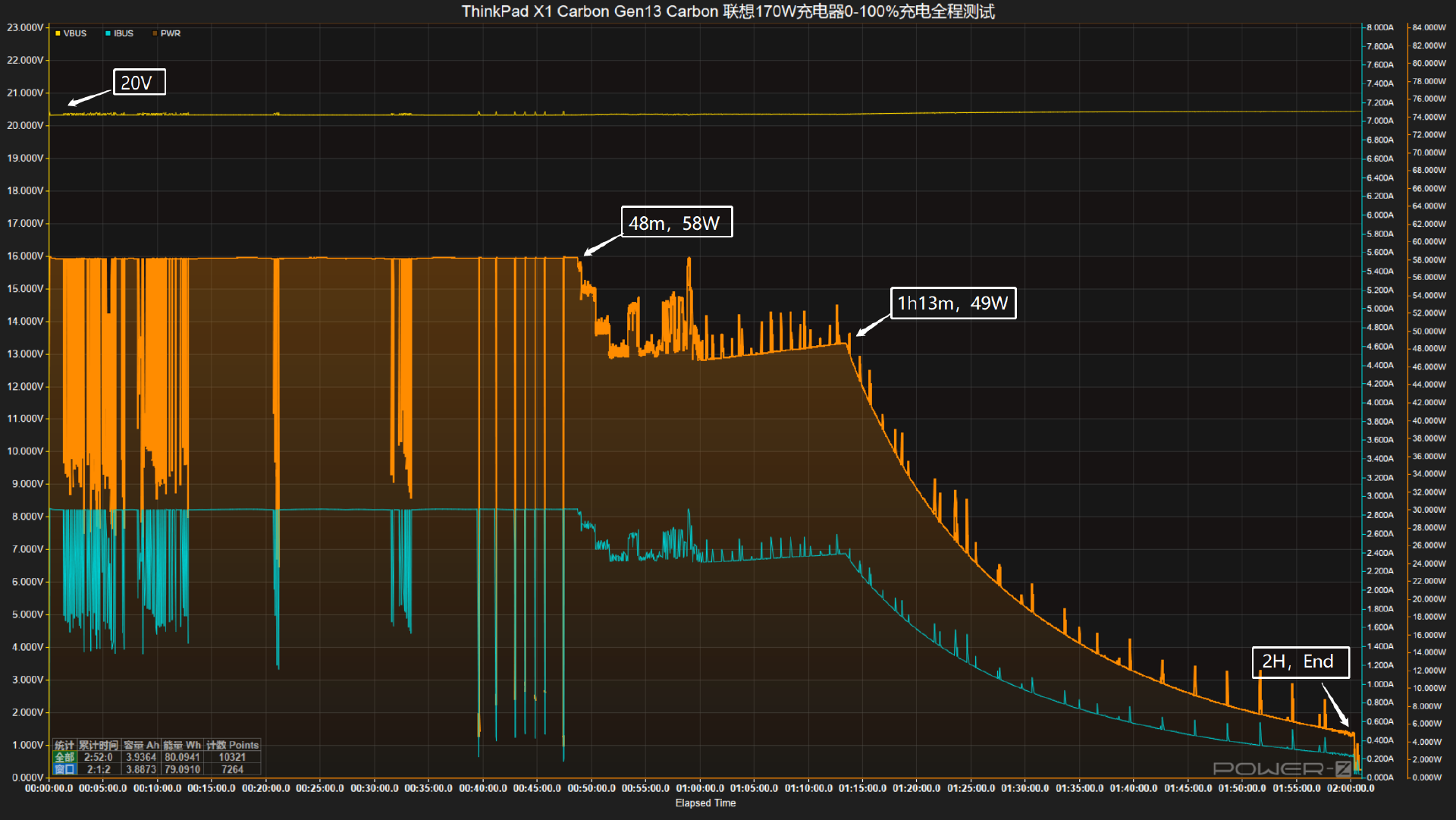Click the 84.000W power axis label
Viewport: 1456px width, 820px height.
point(1429,27)
